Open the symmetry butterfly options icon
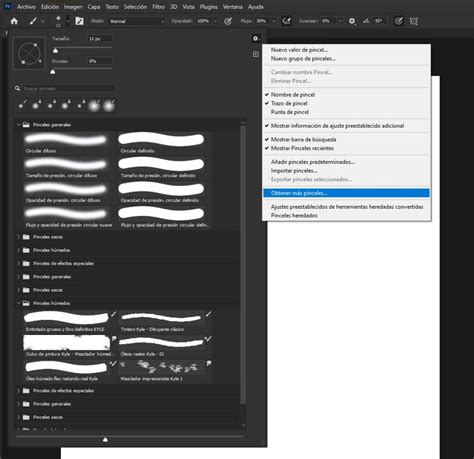This screenshot has height=459, width=474. 414,21
